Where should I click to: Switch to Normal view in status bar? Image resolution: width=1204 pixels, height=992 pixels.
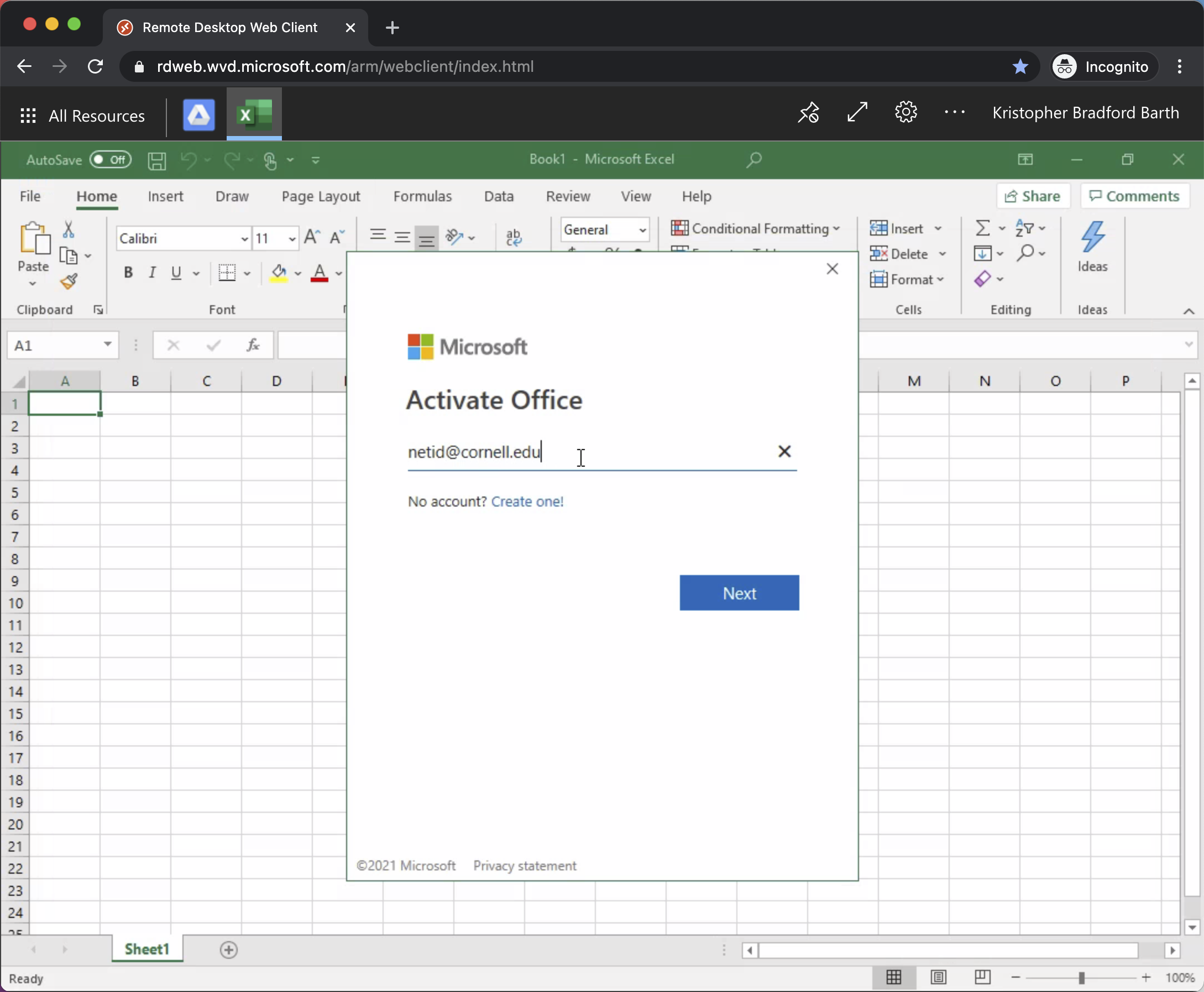(x=894, y=978)
